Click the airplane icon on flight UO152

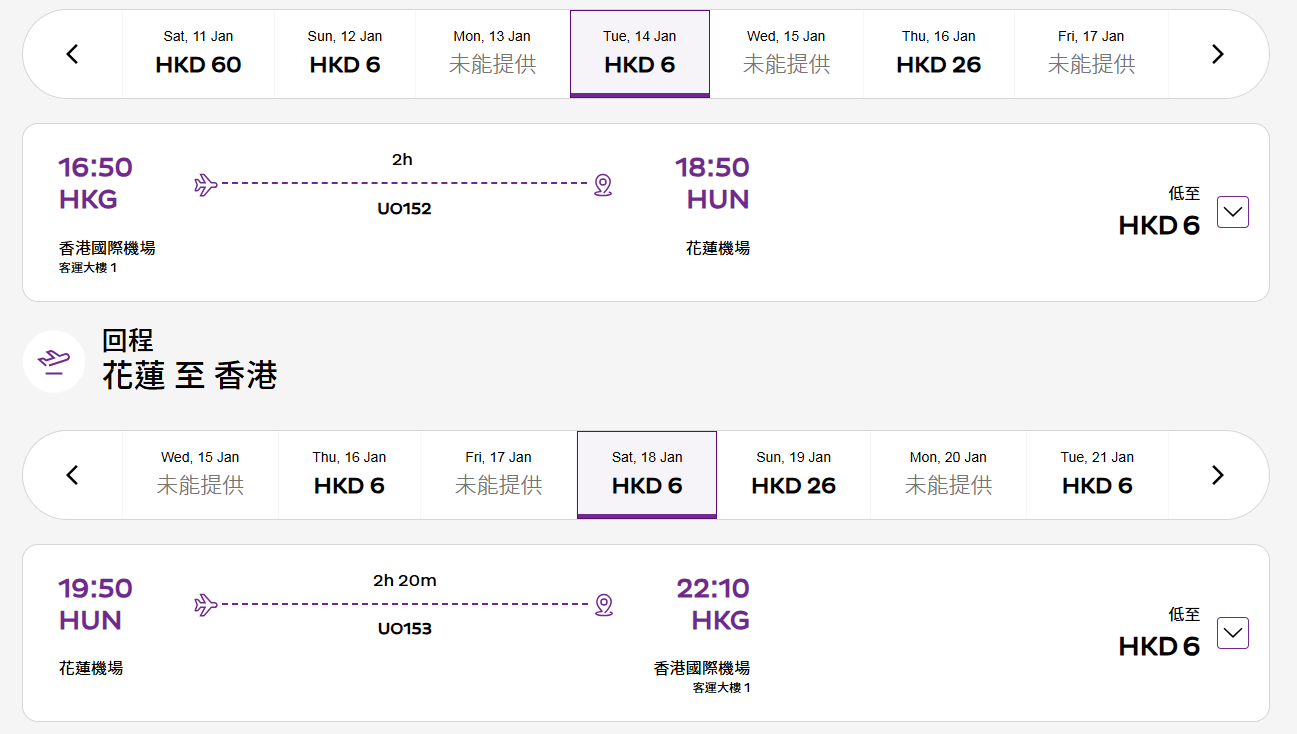(x=206, y=184)
